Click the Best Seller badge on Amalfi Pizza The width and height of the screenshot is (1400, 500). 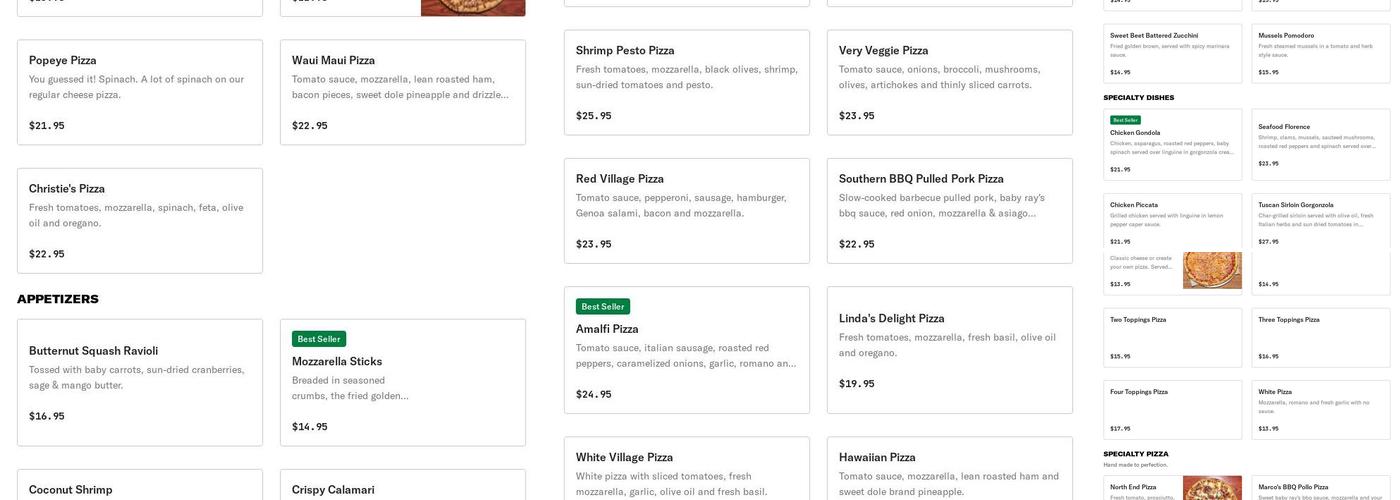pos(602,307)
